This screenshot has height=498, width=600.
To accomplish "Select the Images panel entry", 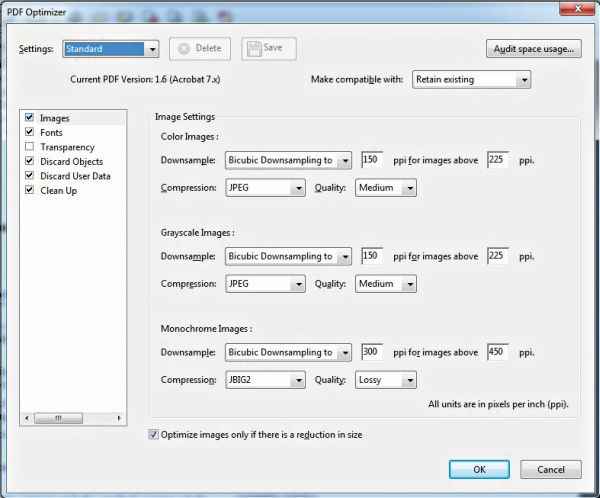I will coord(55,118).
